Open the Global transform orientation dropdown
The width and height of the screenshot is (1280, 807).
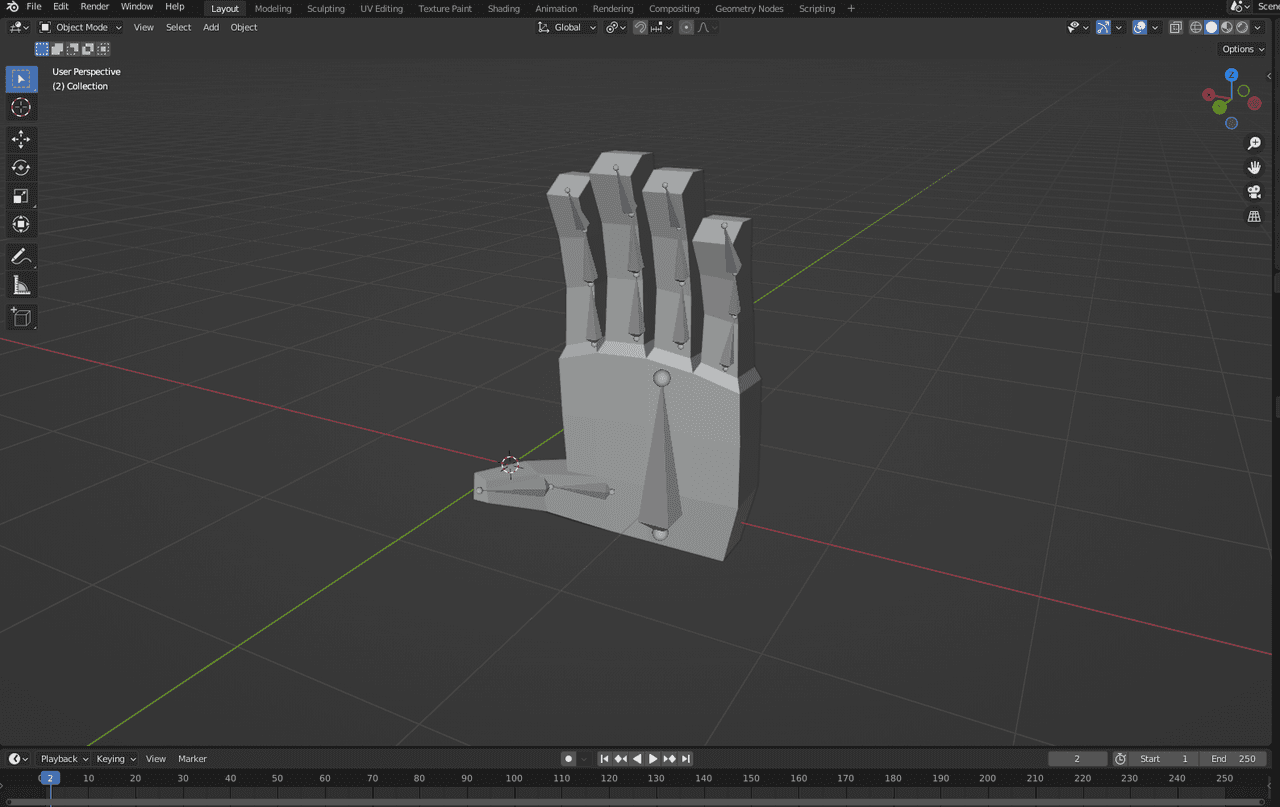point(567,27)
